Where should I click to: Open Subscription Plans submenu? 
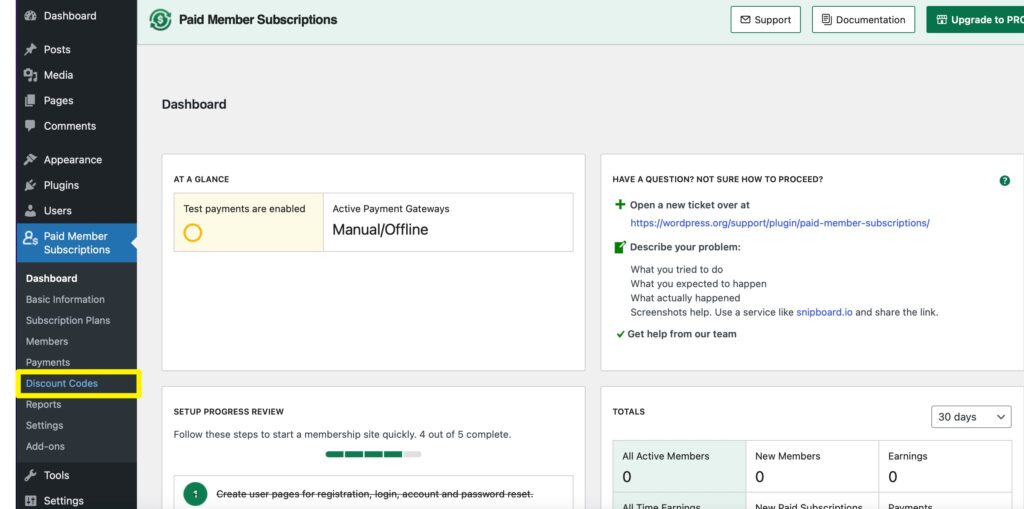point(68,320)
